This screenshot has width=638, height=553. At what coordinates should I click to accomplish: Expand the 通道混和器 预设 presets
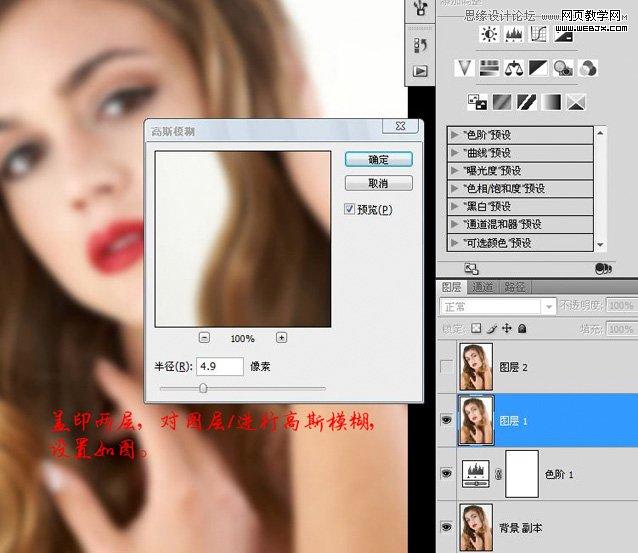click(x=454, y=224)
